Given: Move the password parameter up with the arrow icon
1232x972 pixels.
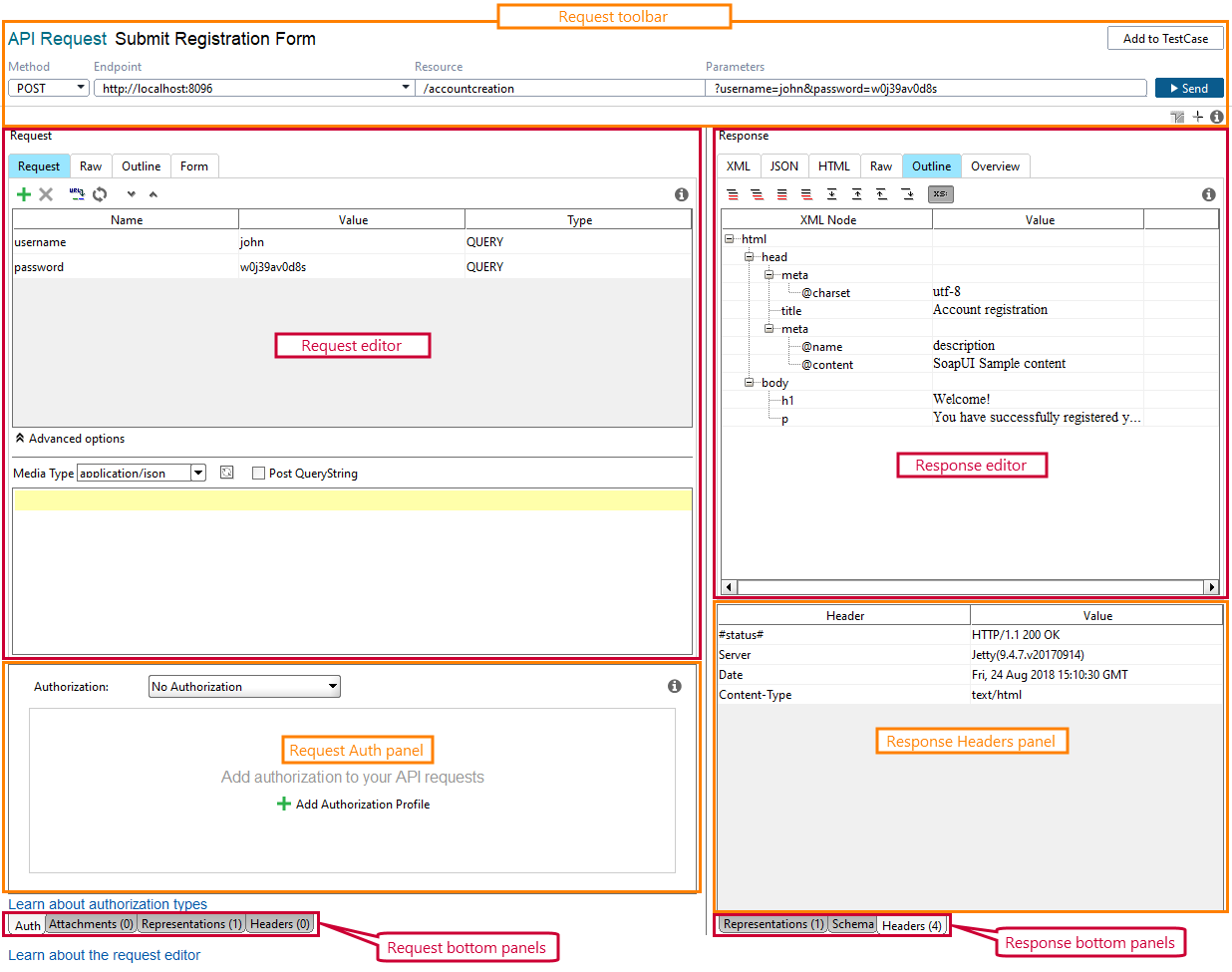Looking at the screenshot, I should 154,194.
